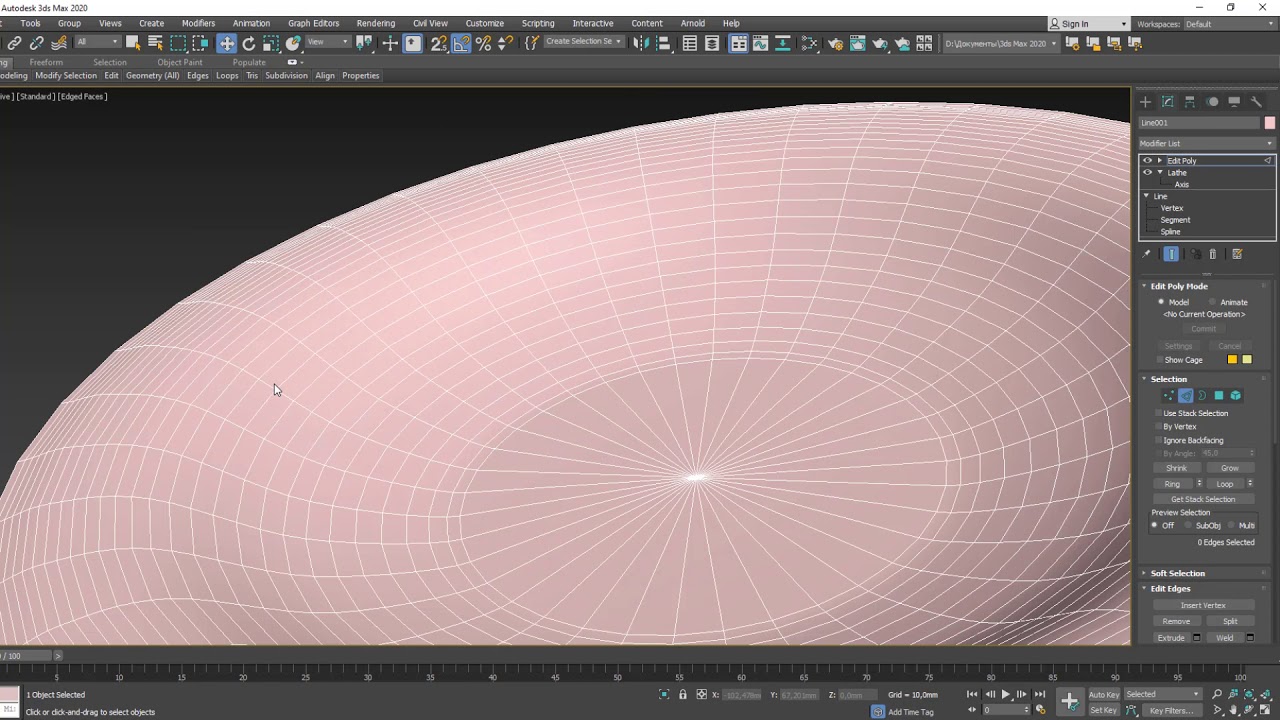Click the Line001 object color swatch

tap(1270, 123)
